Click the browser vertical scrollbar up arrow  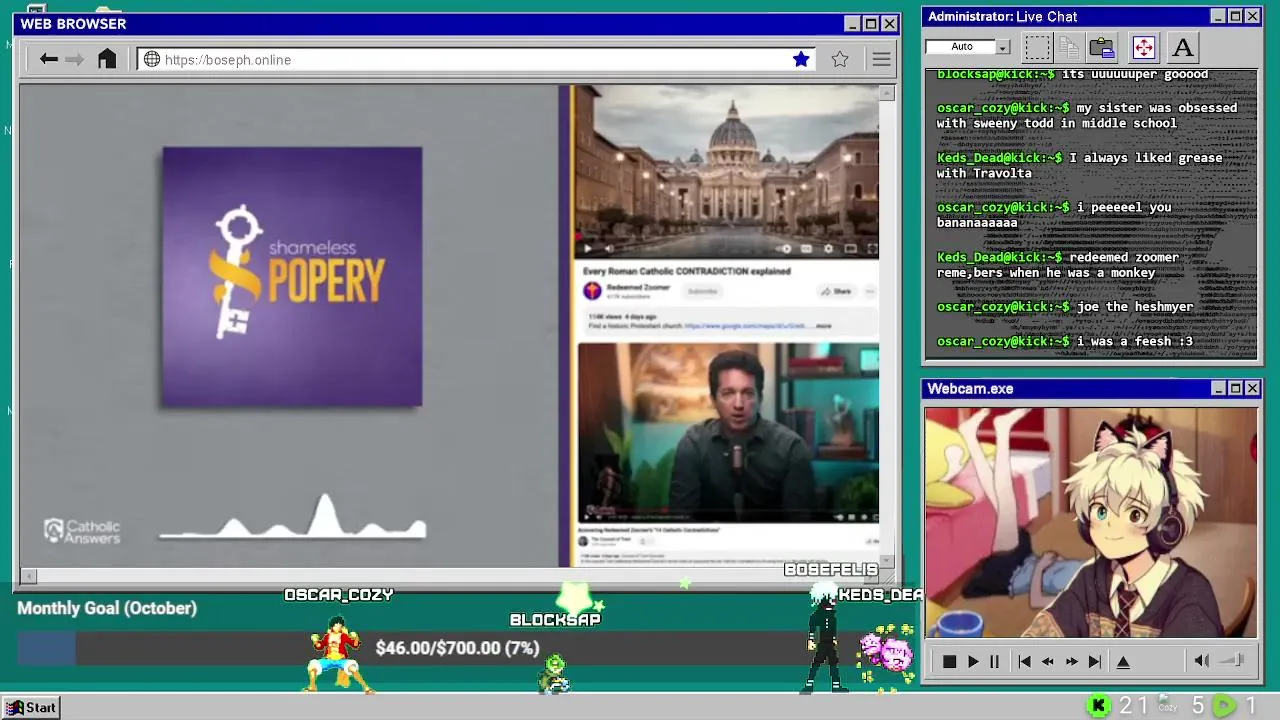887,93
